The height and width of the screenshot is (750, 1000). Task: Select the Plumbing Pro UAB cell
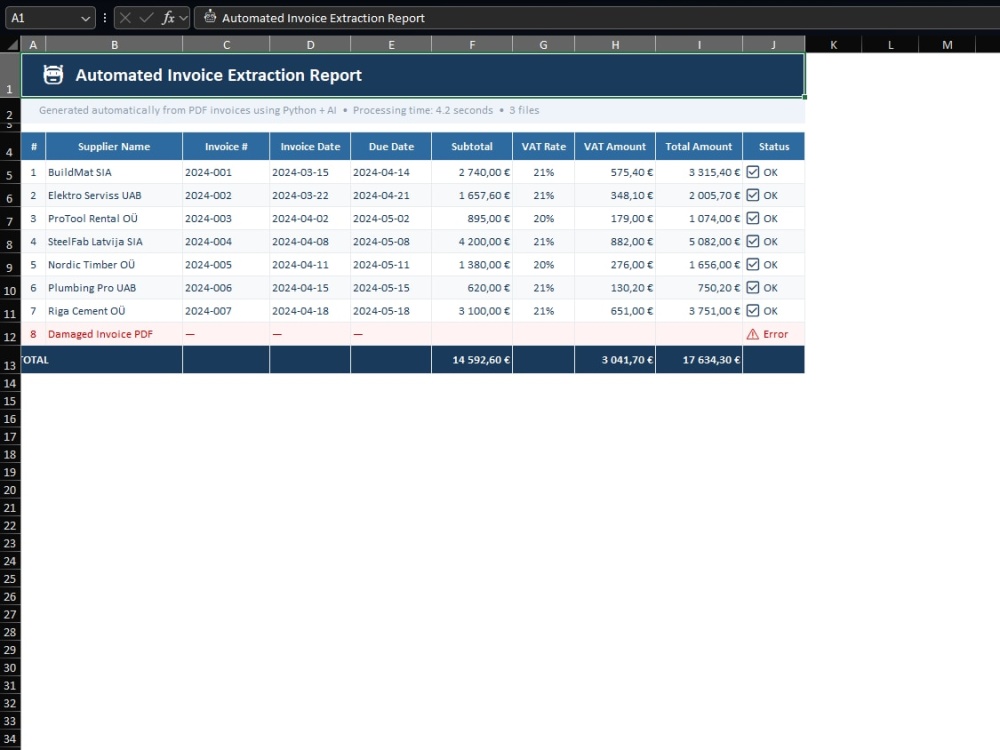point(114,288)
